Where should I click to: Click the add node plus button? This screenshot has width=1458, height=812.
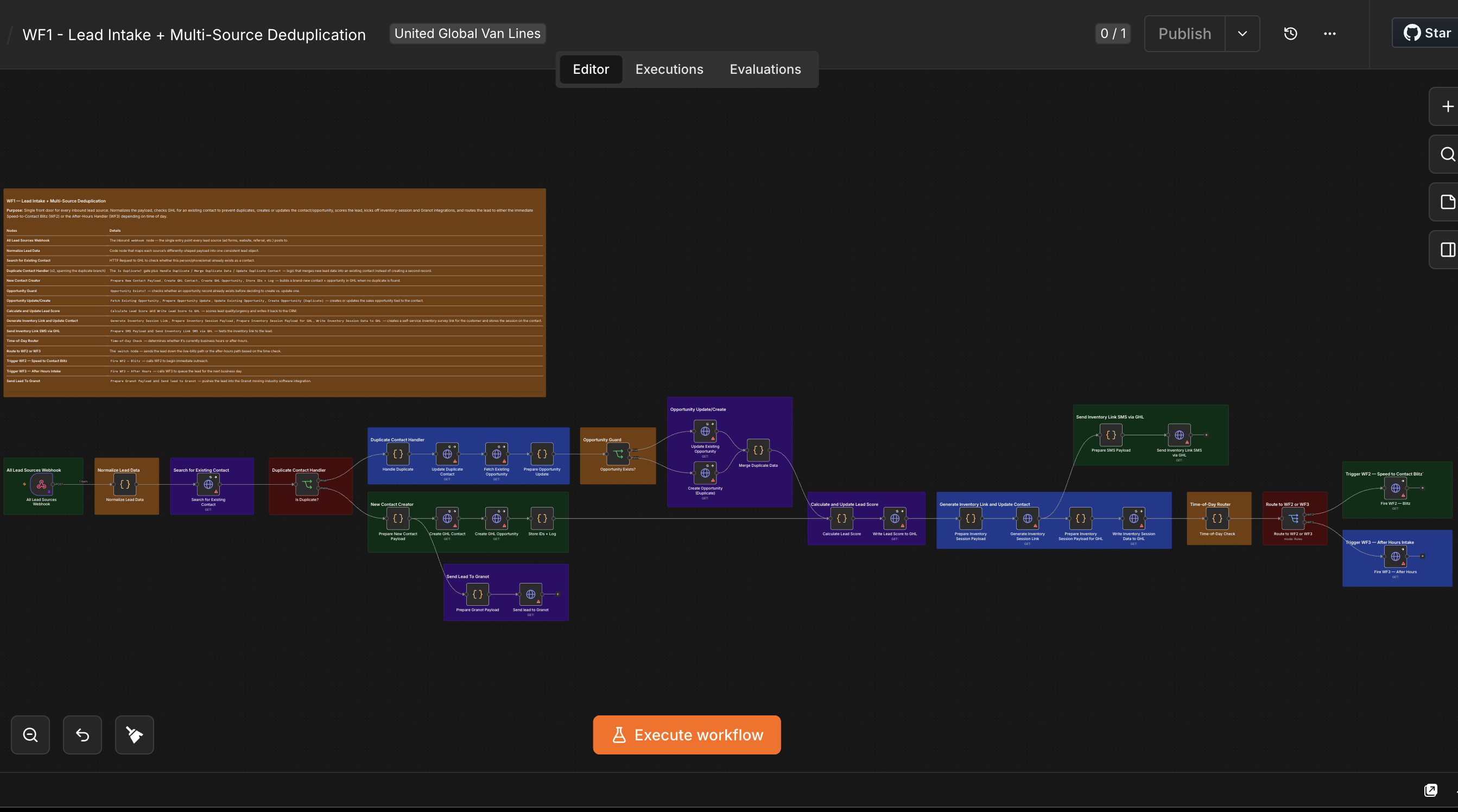pyautogui.click(x=1447, y=106)
